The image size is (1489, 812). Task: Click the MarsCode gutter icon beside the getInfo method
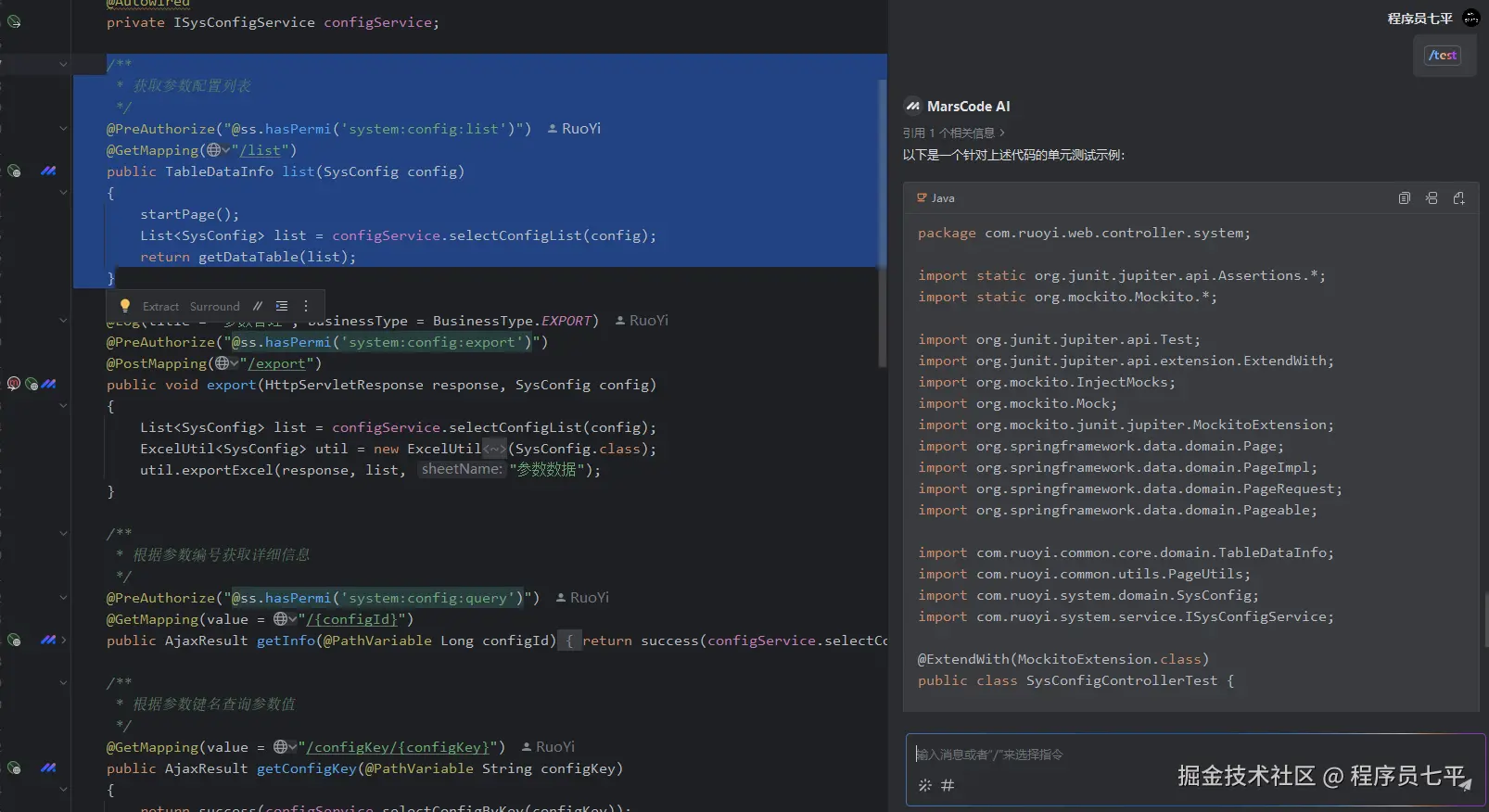(x=48, y=640)
